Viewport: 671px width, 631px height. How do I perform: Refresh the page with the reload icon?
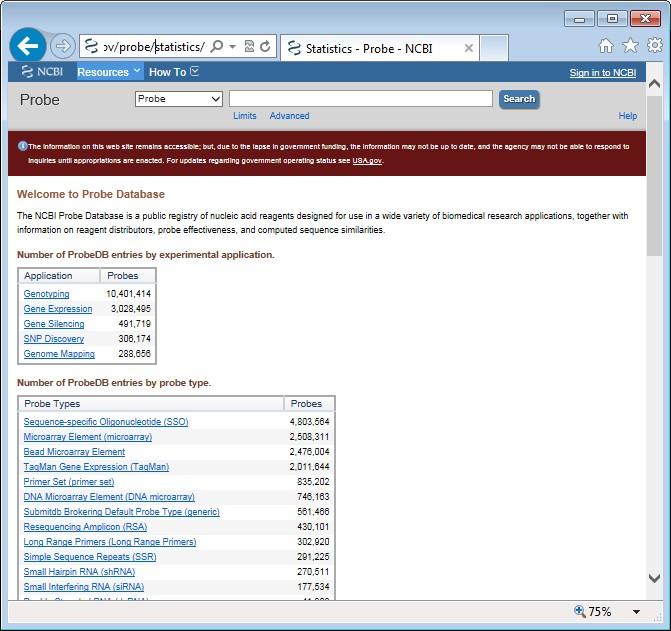pyautogui.click(x=265, y=46)
